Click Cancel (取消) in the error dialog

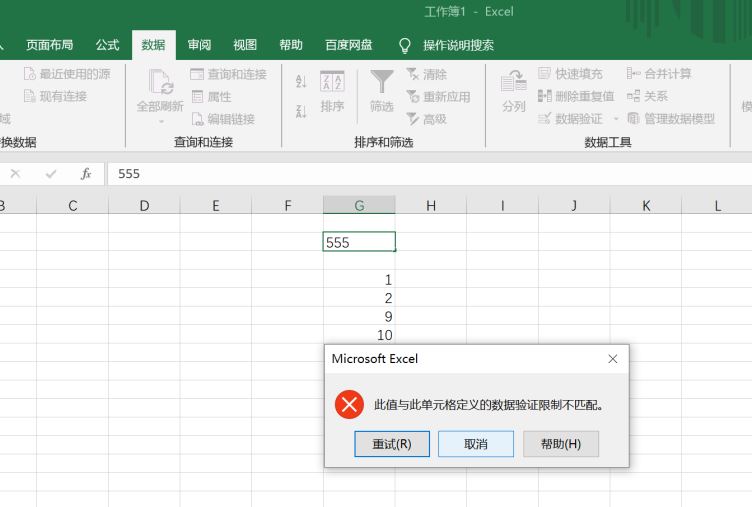pos(476,444)
